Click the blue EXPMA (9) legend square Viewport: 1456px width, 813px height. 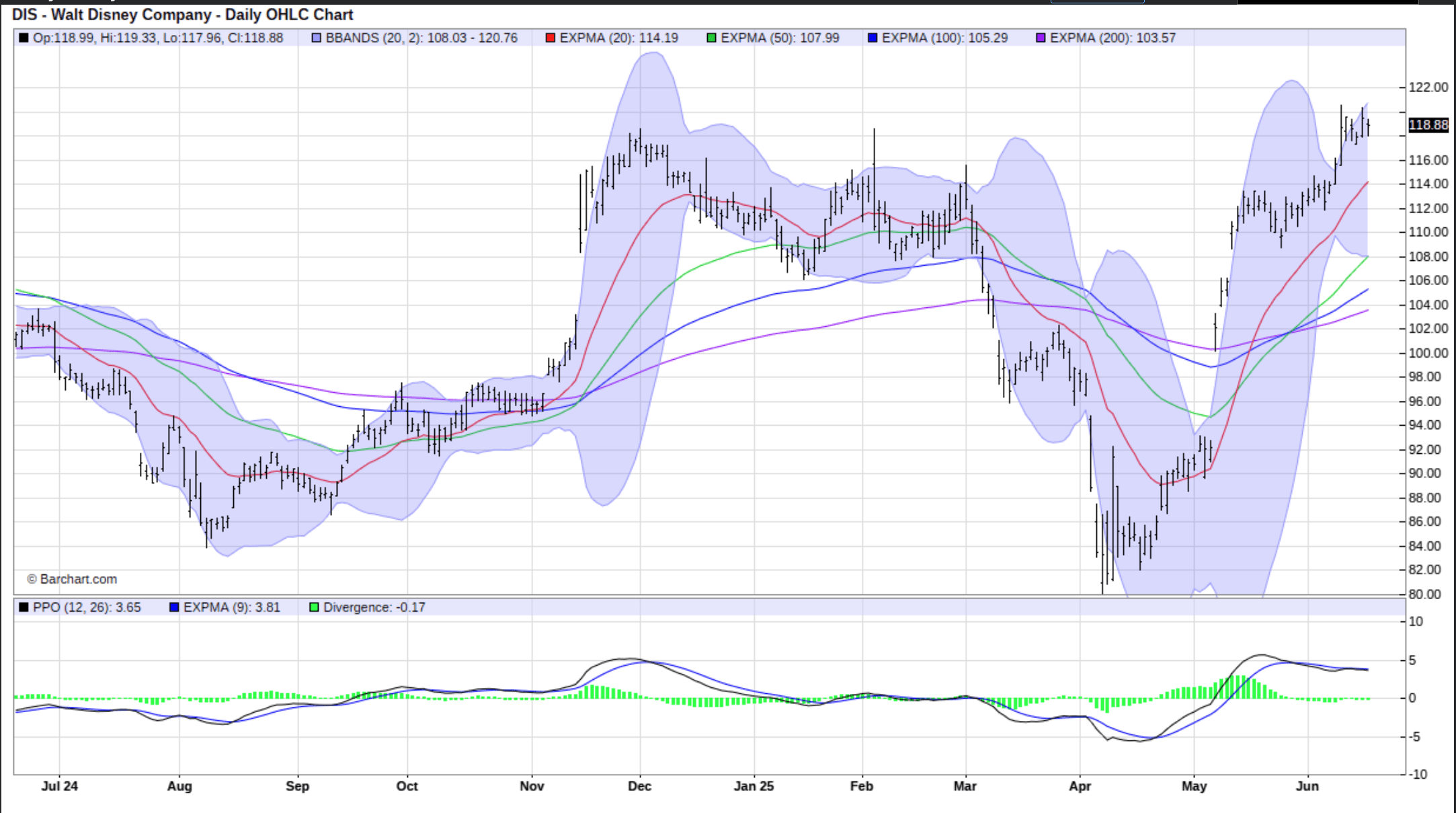click(x=174, y=607)
